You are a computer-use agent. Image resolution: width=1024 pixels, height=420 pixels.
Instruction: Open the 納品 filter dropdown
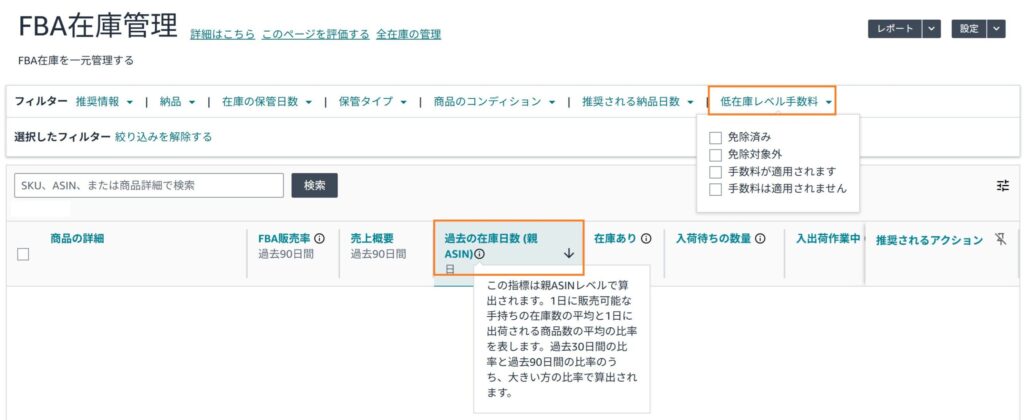pos(178,102)
